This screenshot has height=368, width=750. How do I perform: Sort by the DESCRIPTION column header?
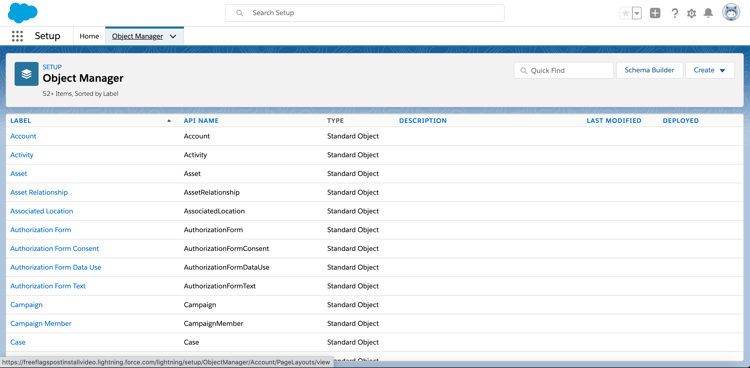[x=423, y=121]
